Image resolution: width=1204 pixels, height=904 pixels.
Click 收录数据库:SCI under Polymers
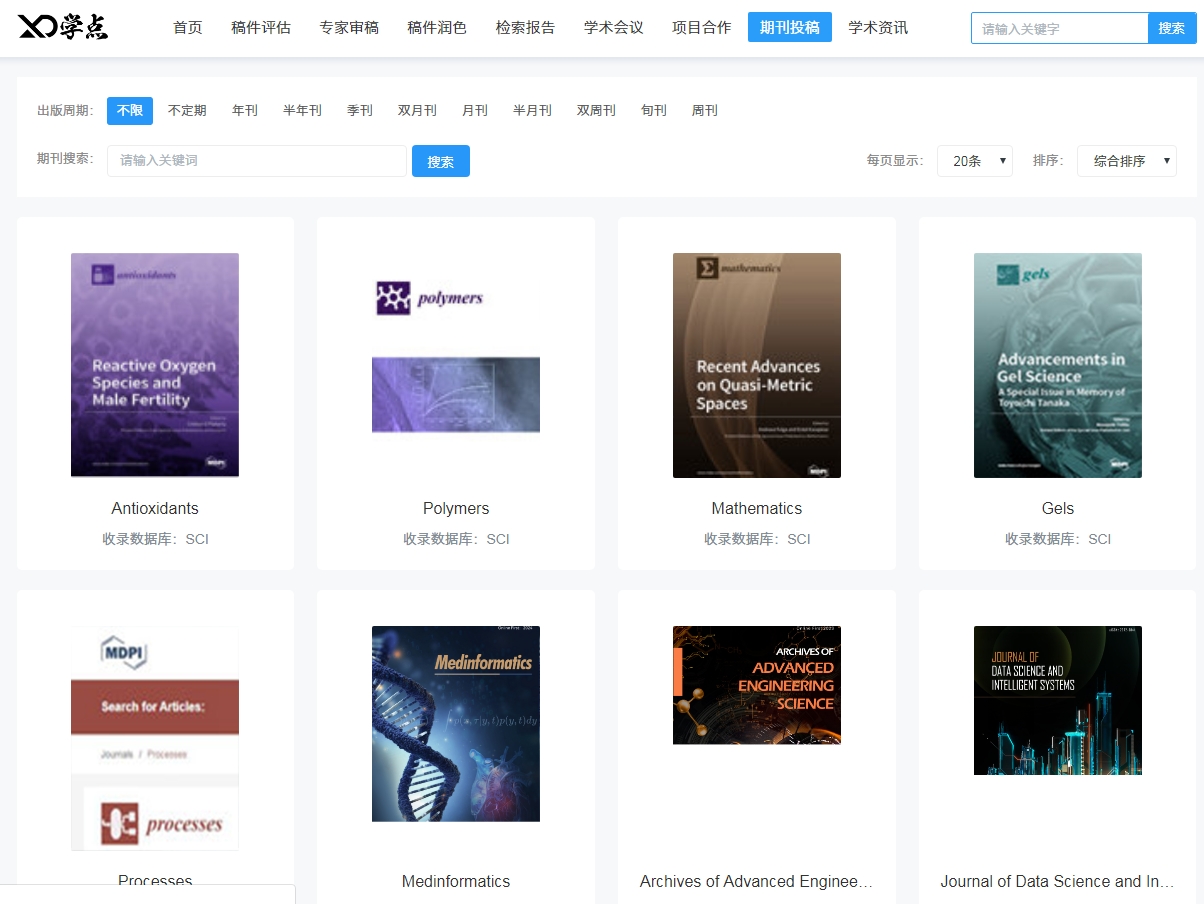click(x=456, y=539)
